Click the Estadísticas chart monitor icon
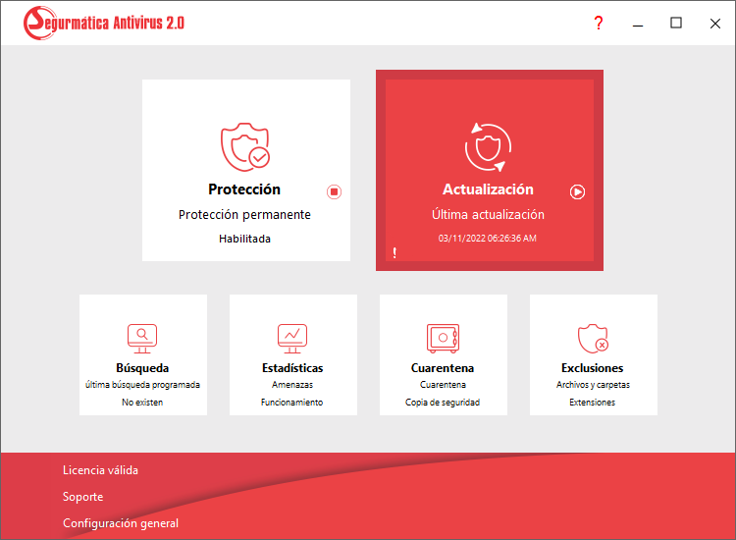 [x=292, y=339]
